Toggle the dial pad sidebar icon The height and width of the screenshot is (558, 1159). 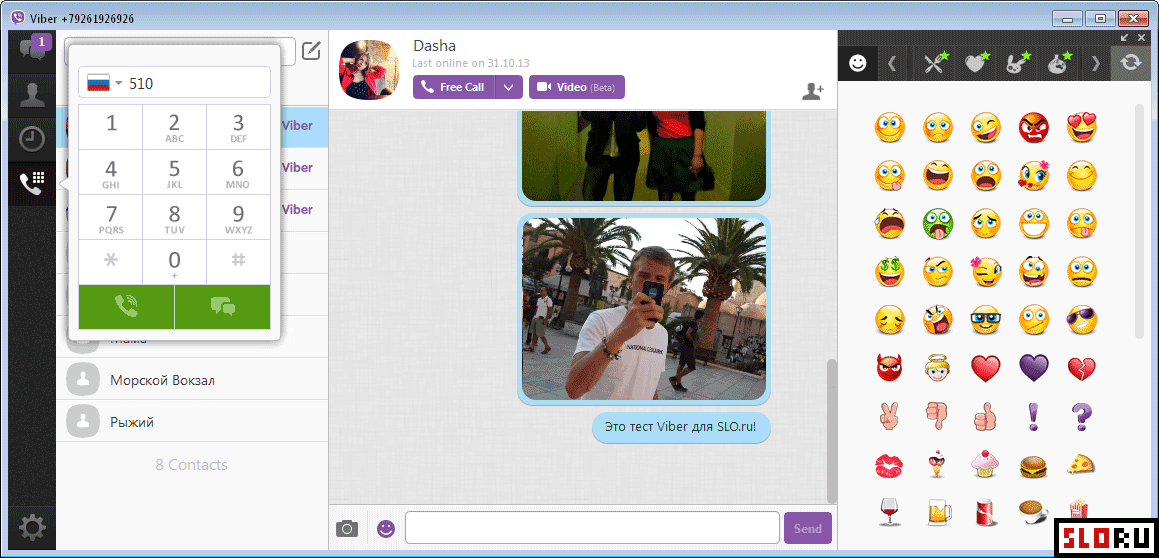[33, 183]
